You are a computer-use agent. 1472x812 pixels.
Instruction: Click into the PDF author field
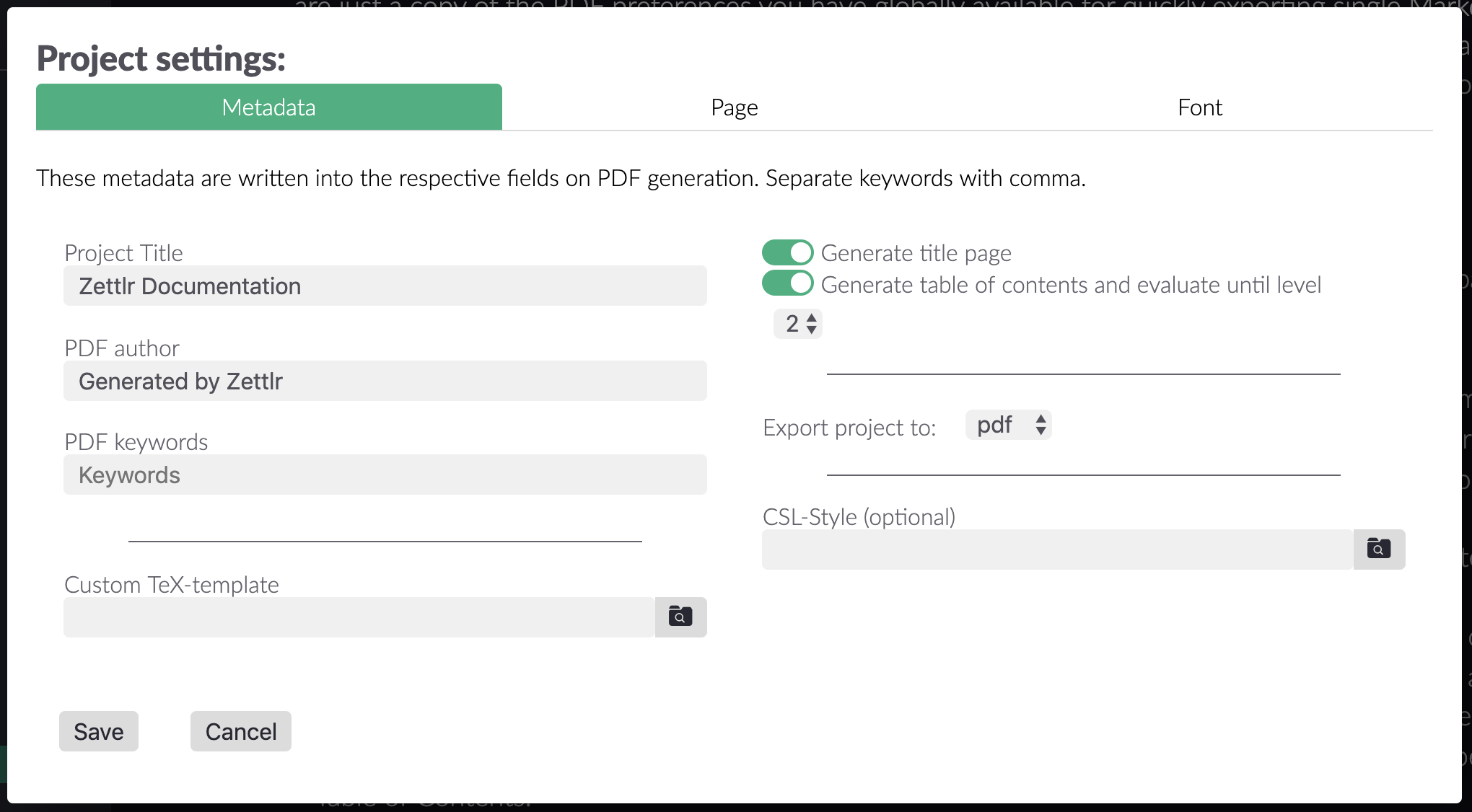click(385, 381)
